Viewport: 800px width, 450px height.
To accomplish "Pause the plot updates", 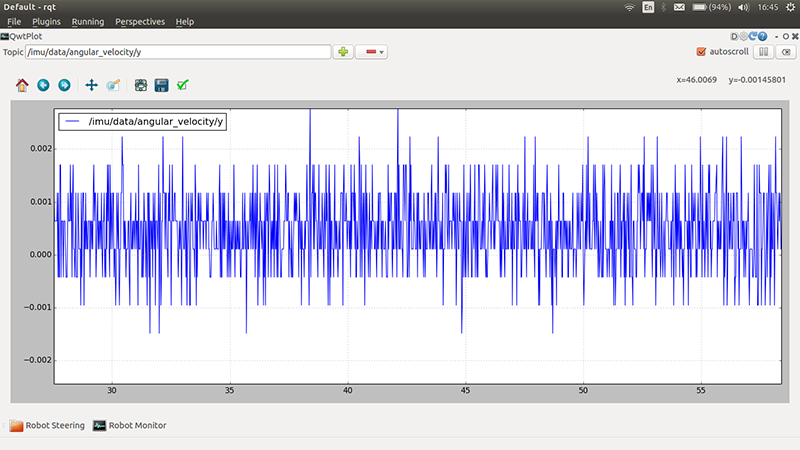I will (x=762, y=51).
